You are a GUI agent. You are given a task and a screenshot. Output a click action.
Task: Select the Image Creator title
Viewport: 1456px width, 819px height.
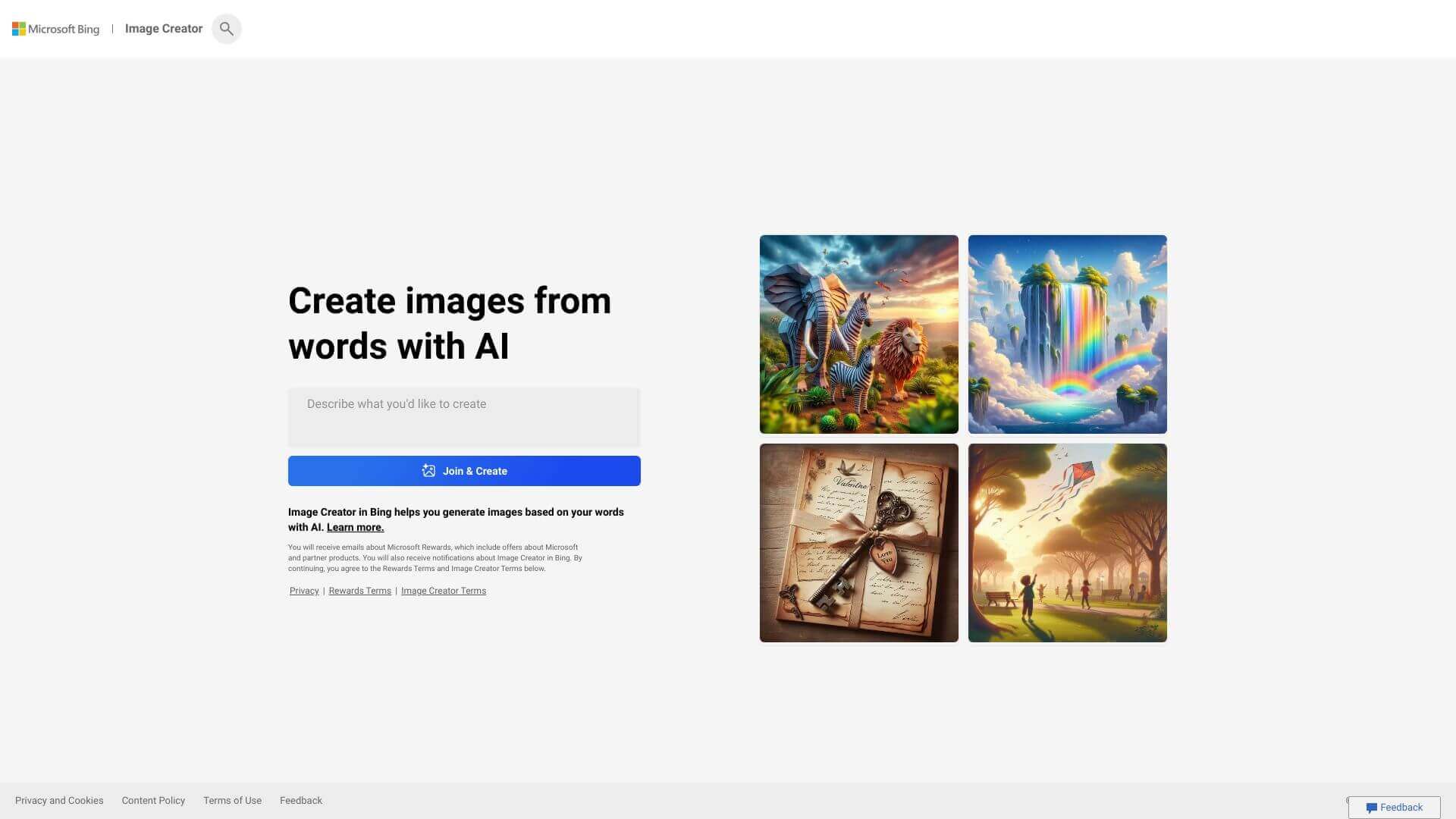tap(163, 28)
